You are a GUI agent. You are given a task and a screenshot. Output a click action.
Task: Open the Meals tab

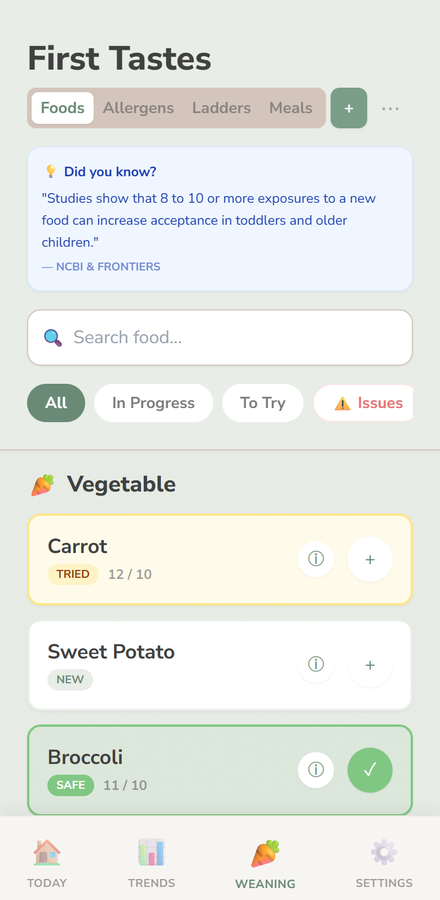[291, 108]
